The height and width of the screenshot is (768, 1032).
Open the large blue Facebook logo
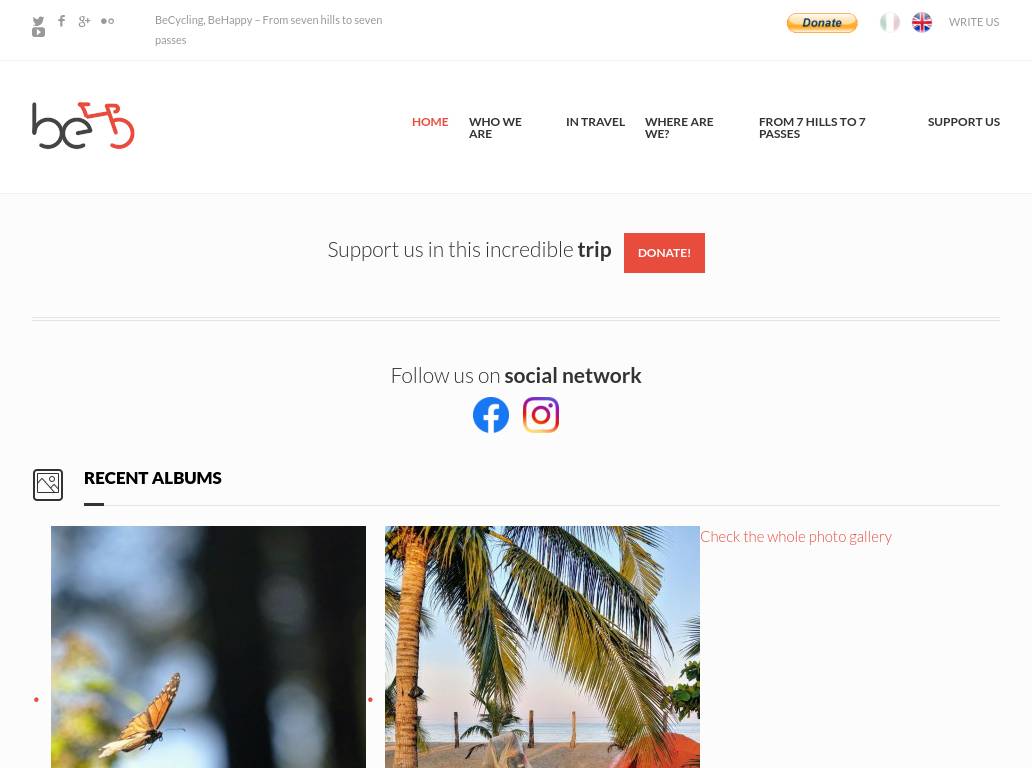pyautogui.click(x=491, y=415)
